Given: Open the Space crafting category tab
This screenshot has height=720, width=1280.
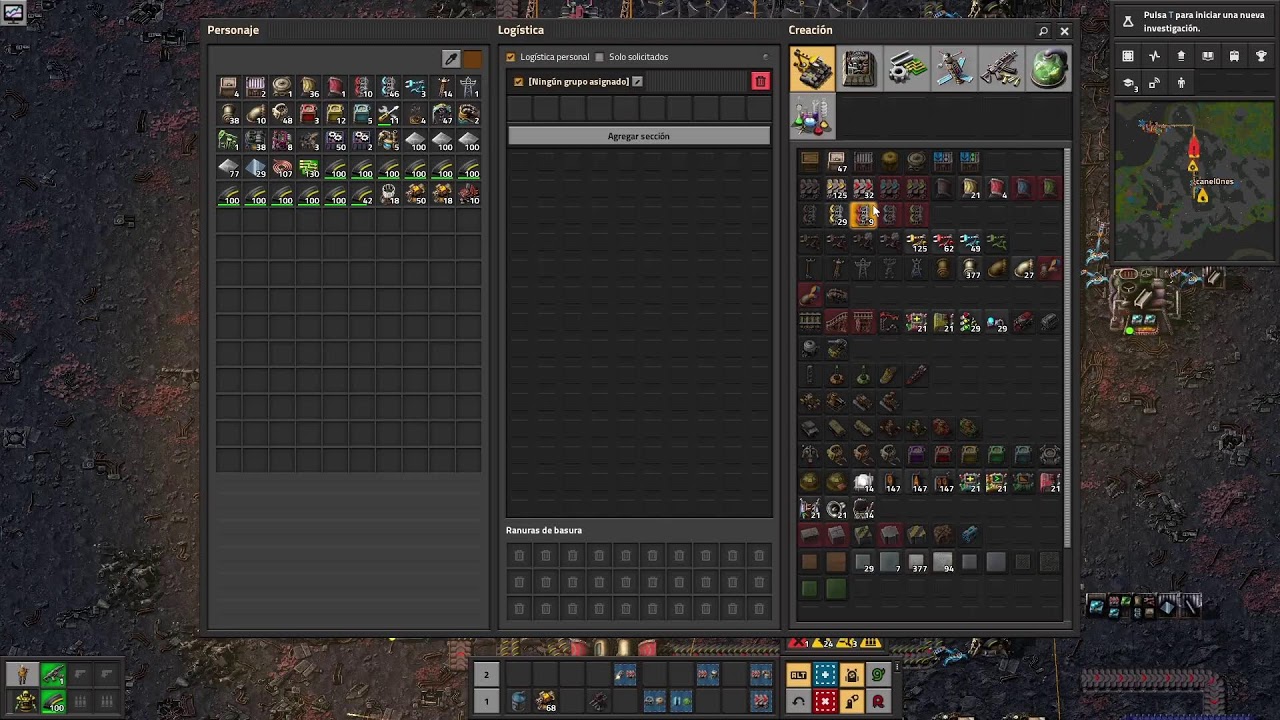Looking at the screenshot, I should [954, 69].
